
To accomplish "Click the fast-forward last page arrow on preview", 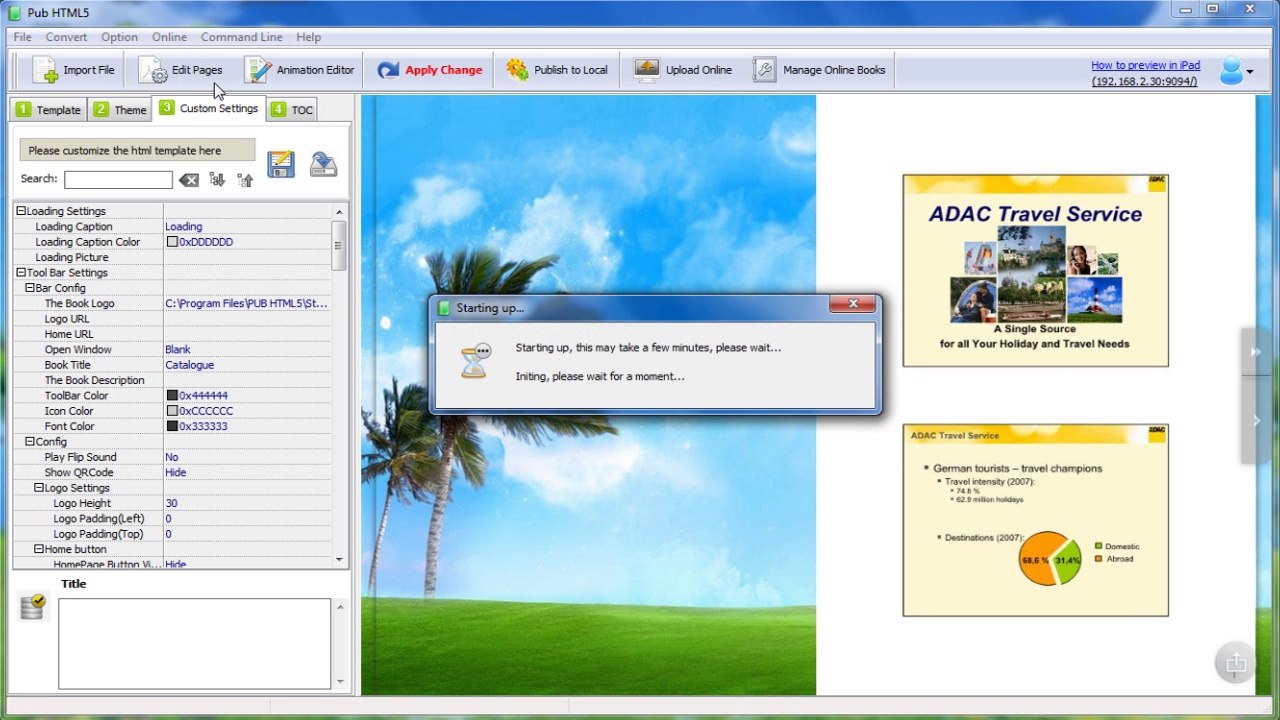I will pyautogui.click(x=1255, y=352).
